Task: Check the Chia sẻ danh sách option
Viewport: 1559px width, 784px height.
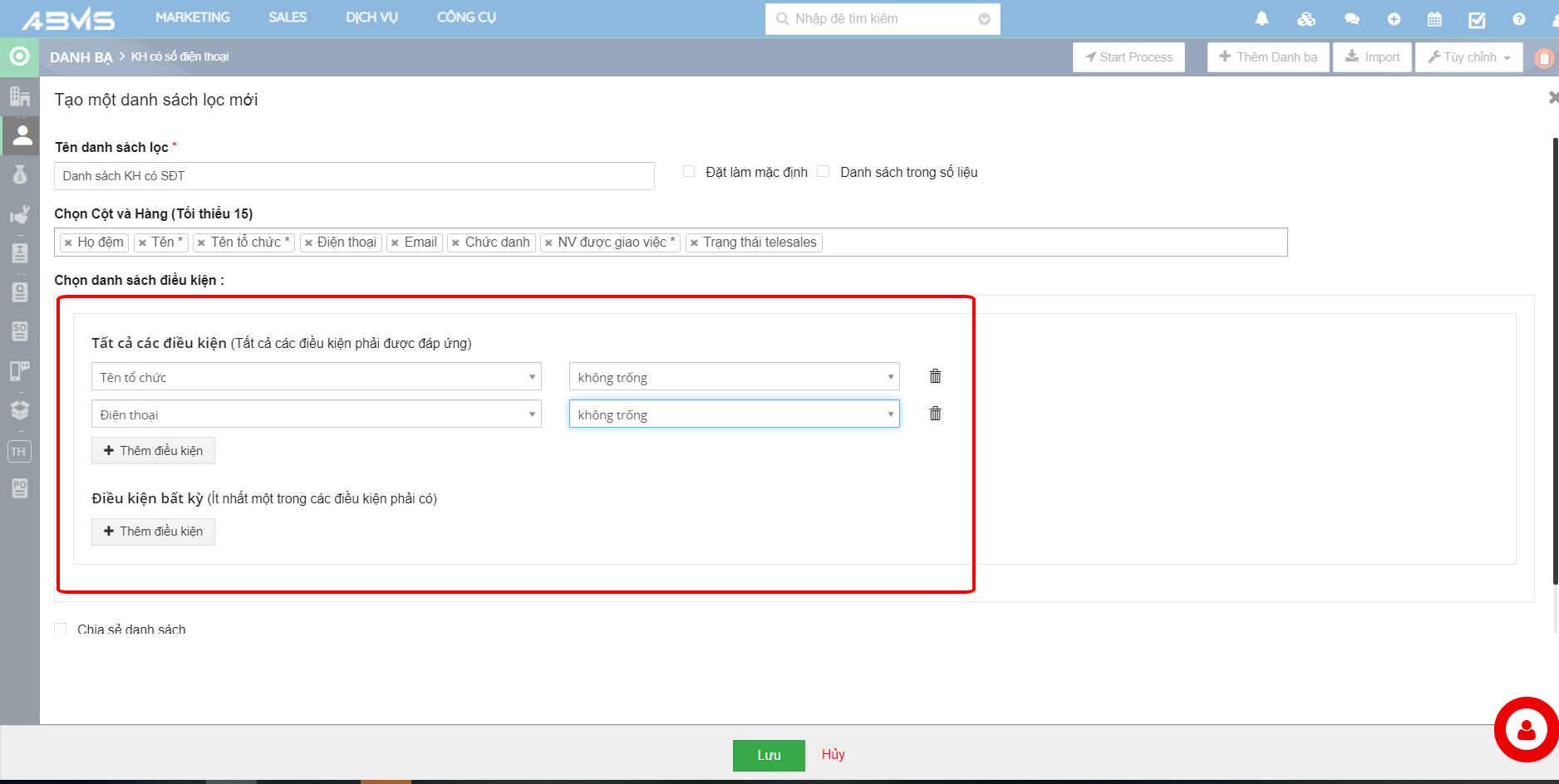Action: (x=61, y=629)
